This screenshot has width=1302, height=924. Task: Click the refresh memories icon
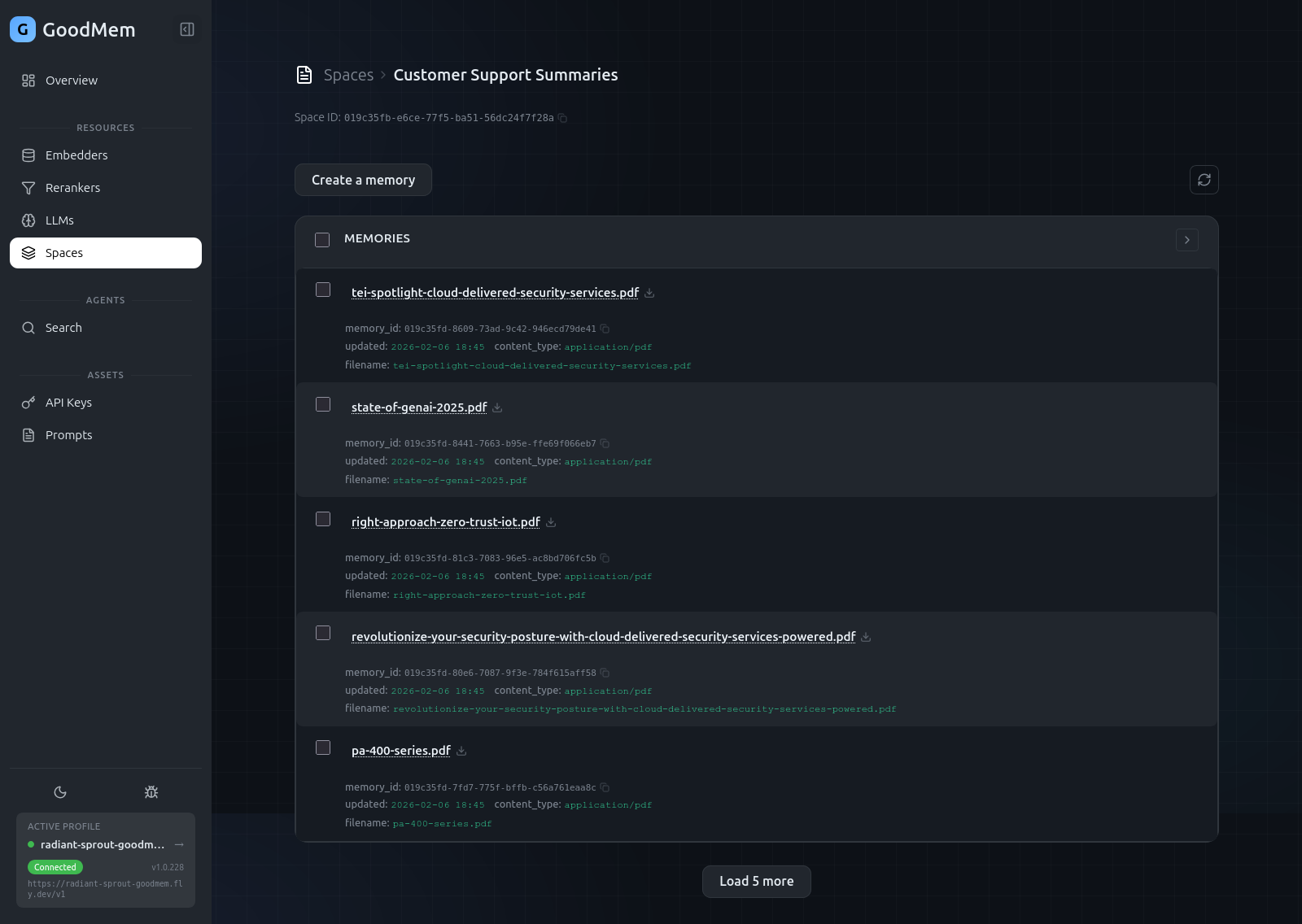[1204, 180]
